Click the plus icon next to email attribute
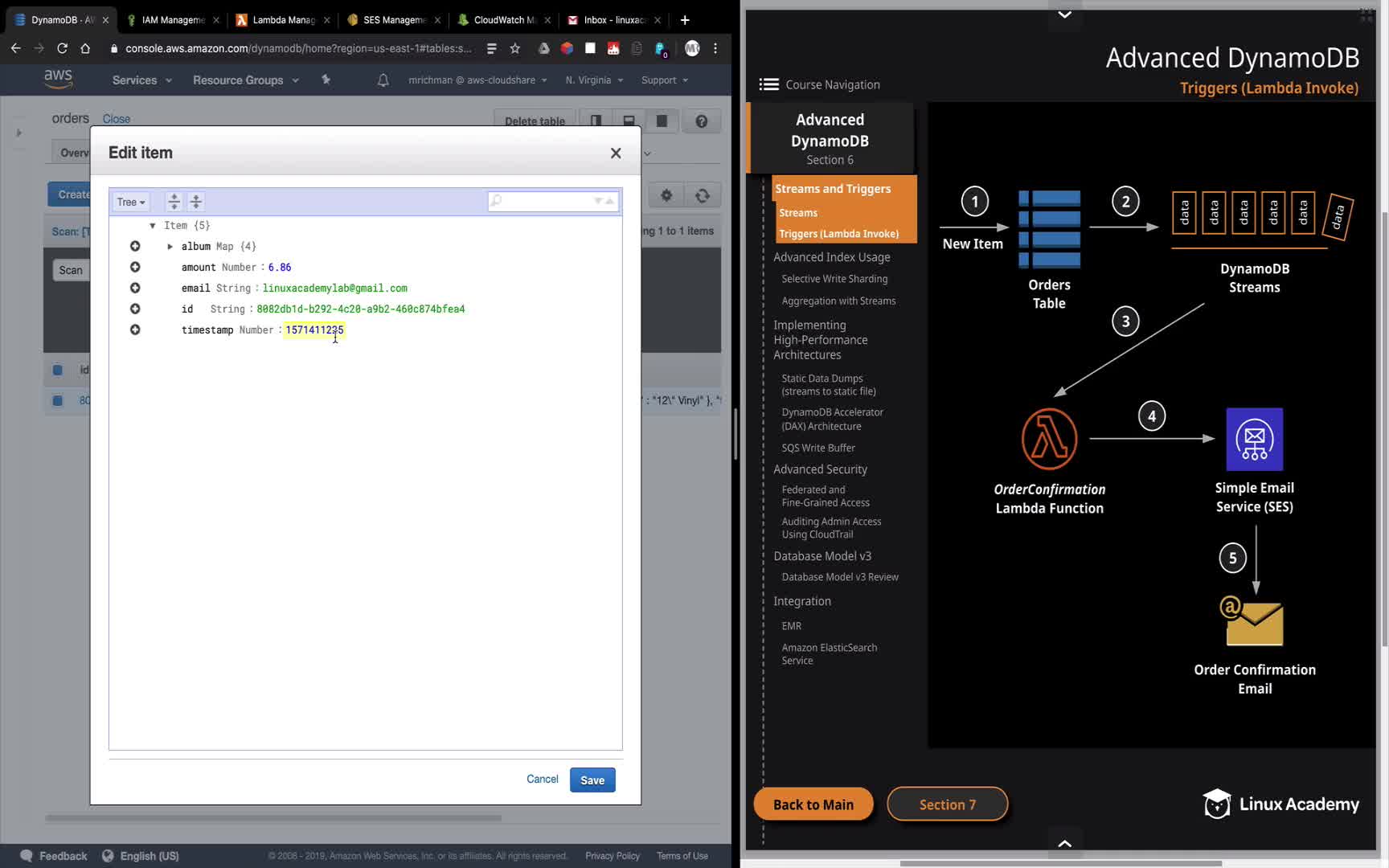Image resolution: width=1389 pixels, height=868 pixels. pyautogui.click(x=135, y=288)
